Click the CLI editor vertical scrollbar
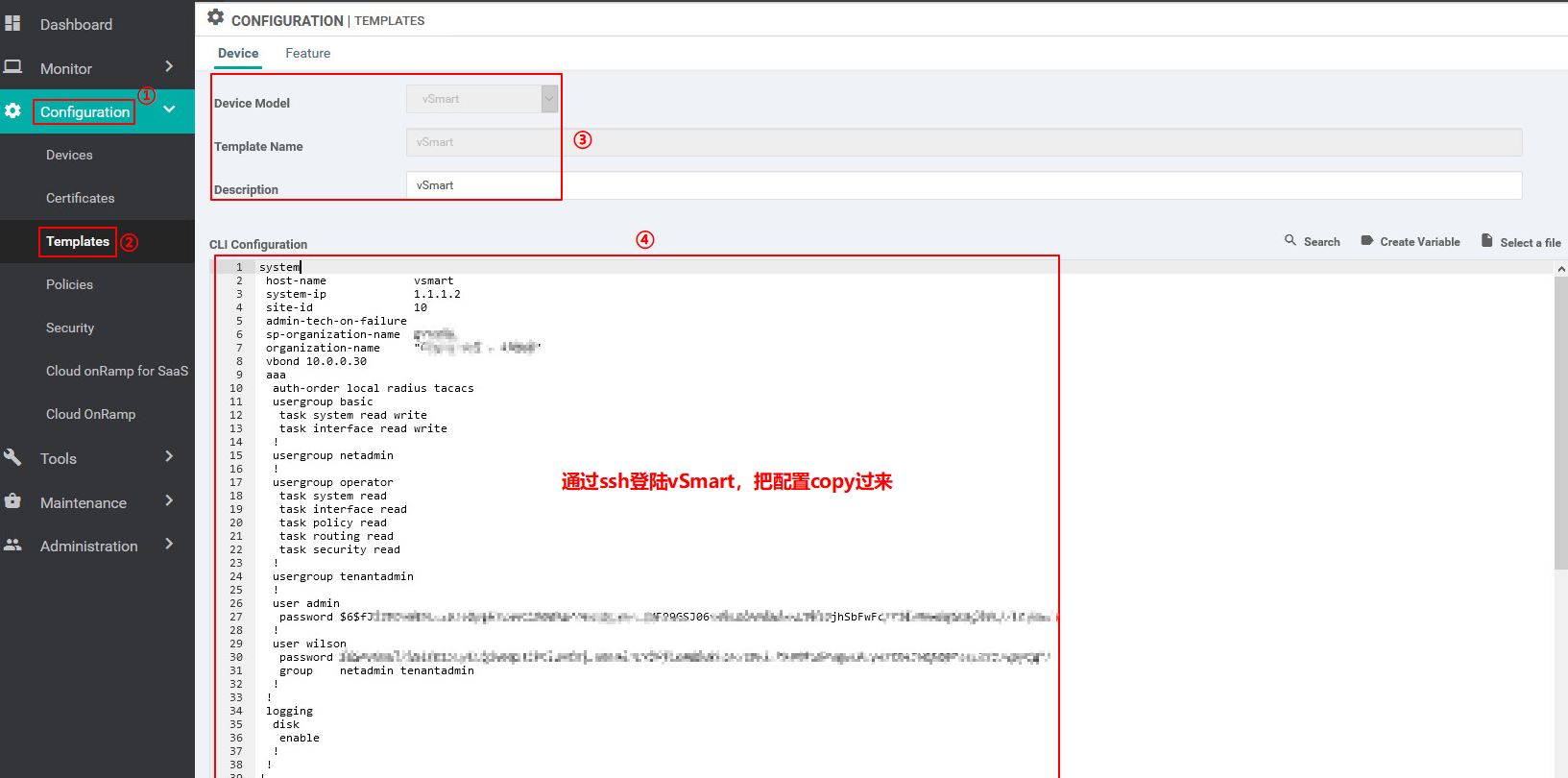 (1561, 423)
